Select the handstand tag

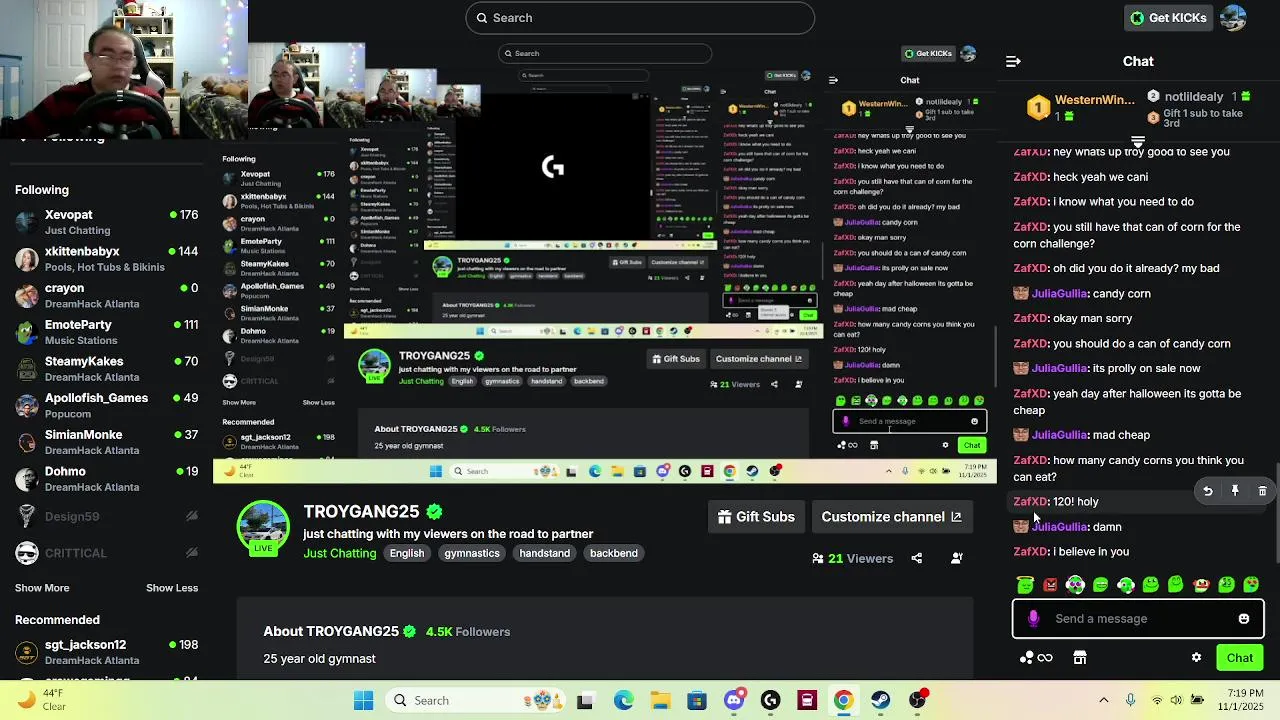(x=544, y=553)
